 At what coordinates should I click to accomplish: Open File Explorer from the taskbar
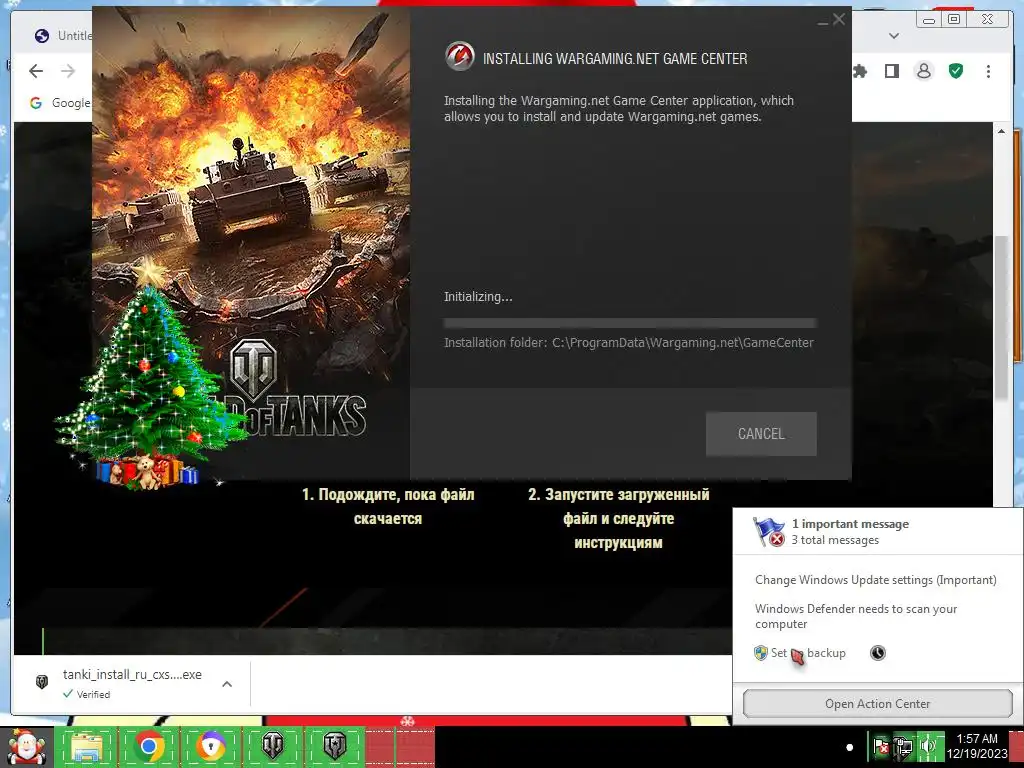[87, 746]
